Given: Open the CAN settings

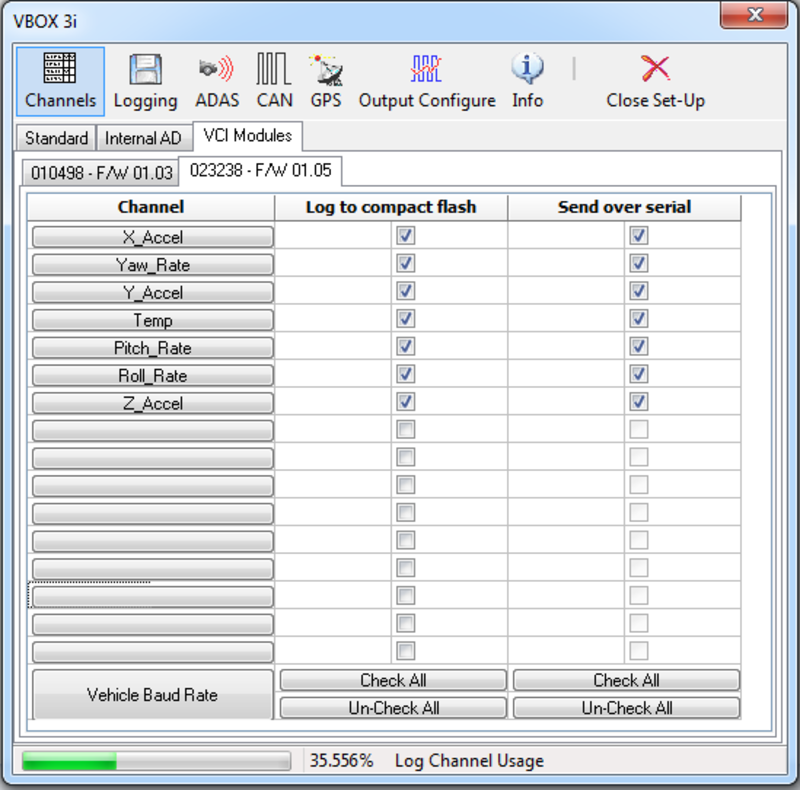Looking at the screenshot, I should [x=274, y=82].
